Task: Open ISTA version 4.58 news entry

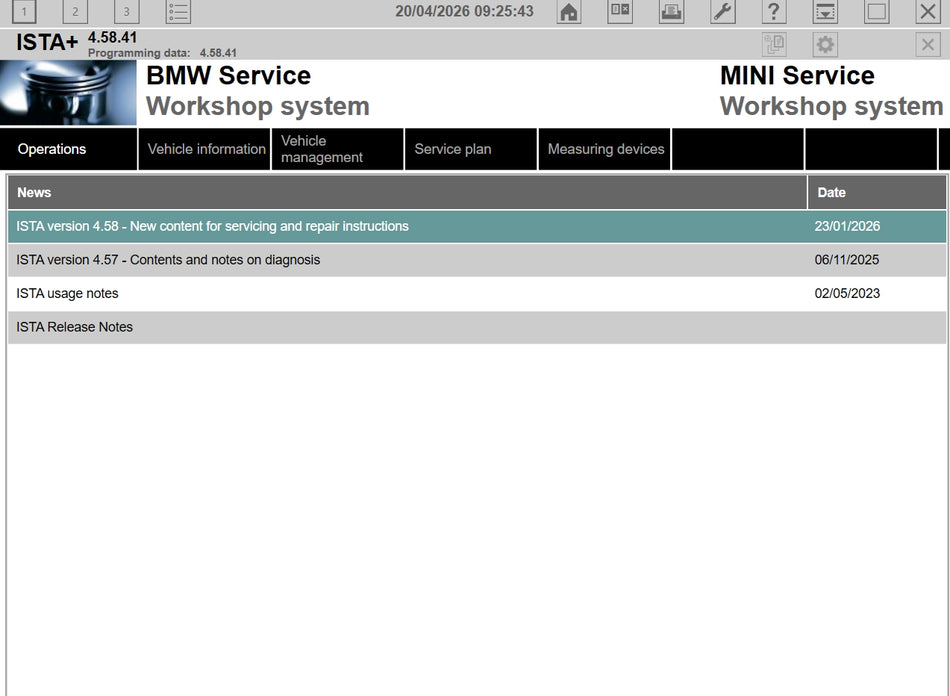Action: tap(477, 227)
